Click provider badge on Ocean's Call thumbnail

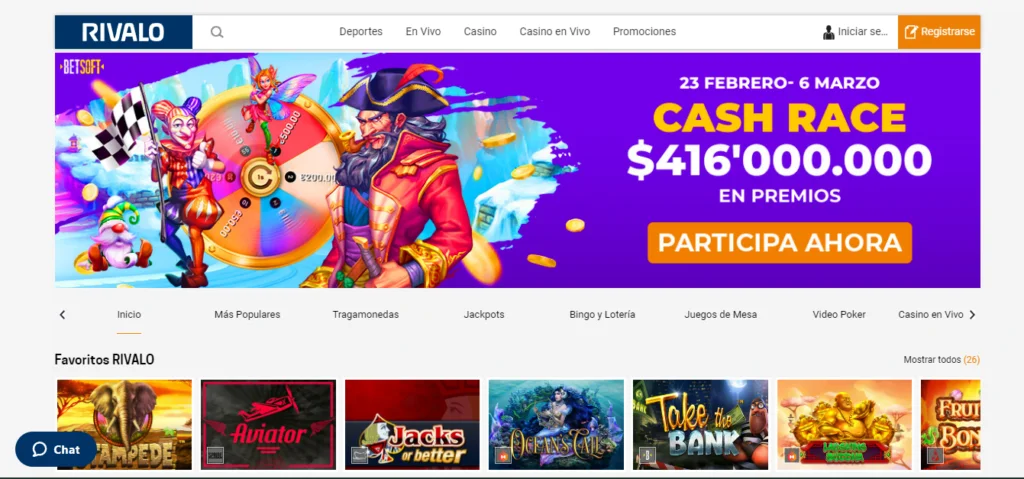coord(502,455)
